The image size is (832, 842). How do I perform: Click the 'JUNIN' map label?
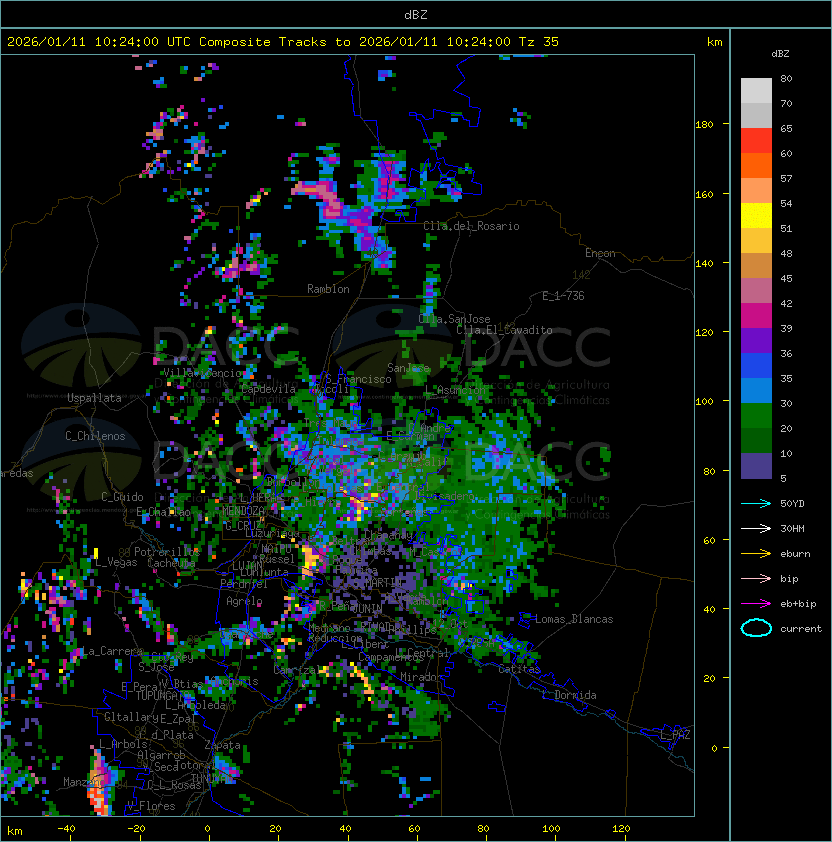(x=367, y=608)
